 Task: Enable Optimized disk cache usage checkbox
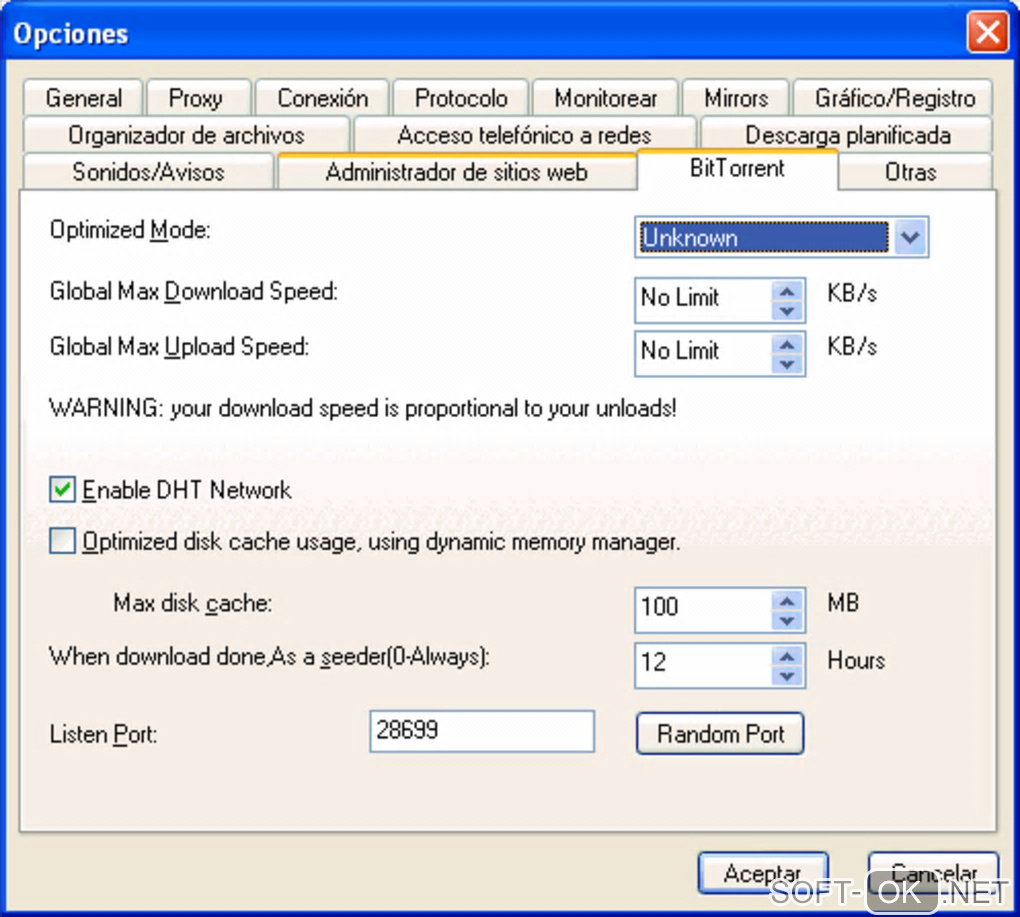pyautogui.click(x=62, y=540)
